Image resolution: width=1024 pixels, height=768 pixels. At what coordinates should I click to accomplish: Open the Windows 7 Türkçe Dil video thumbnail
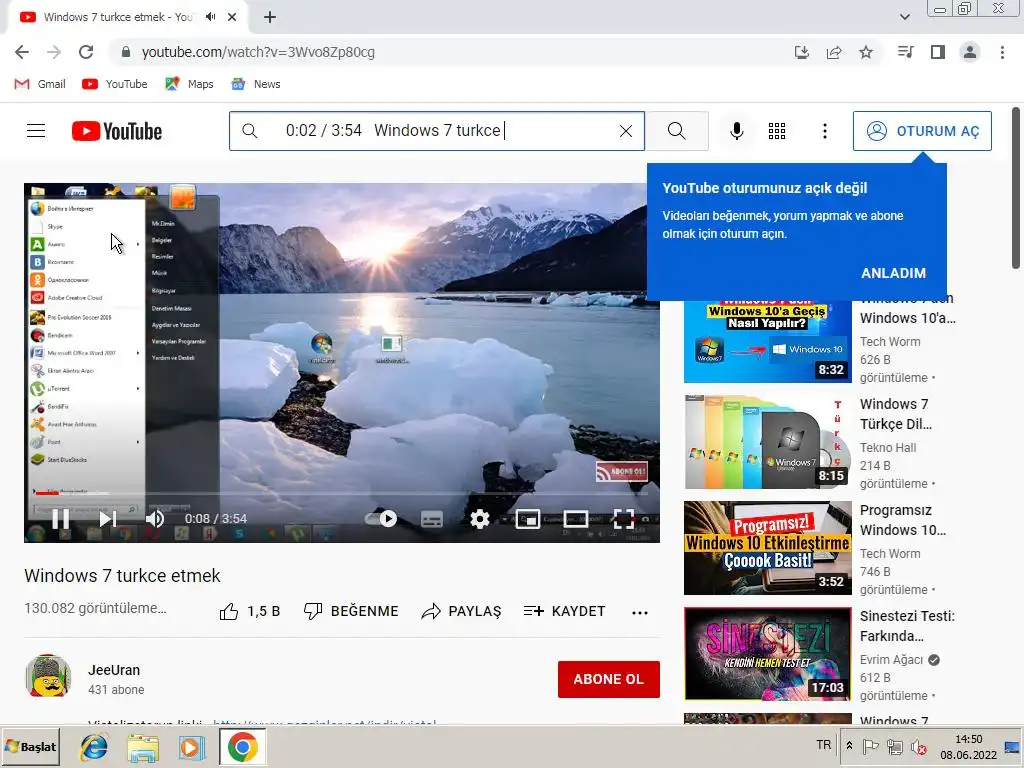(x=768, y=441)
